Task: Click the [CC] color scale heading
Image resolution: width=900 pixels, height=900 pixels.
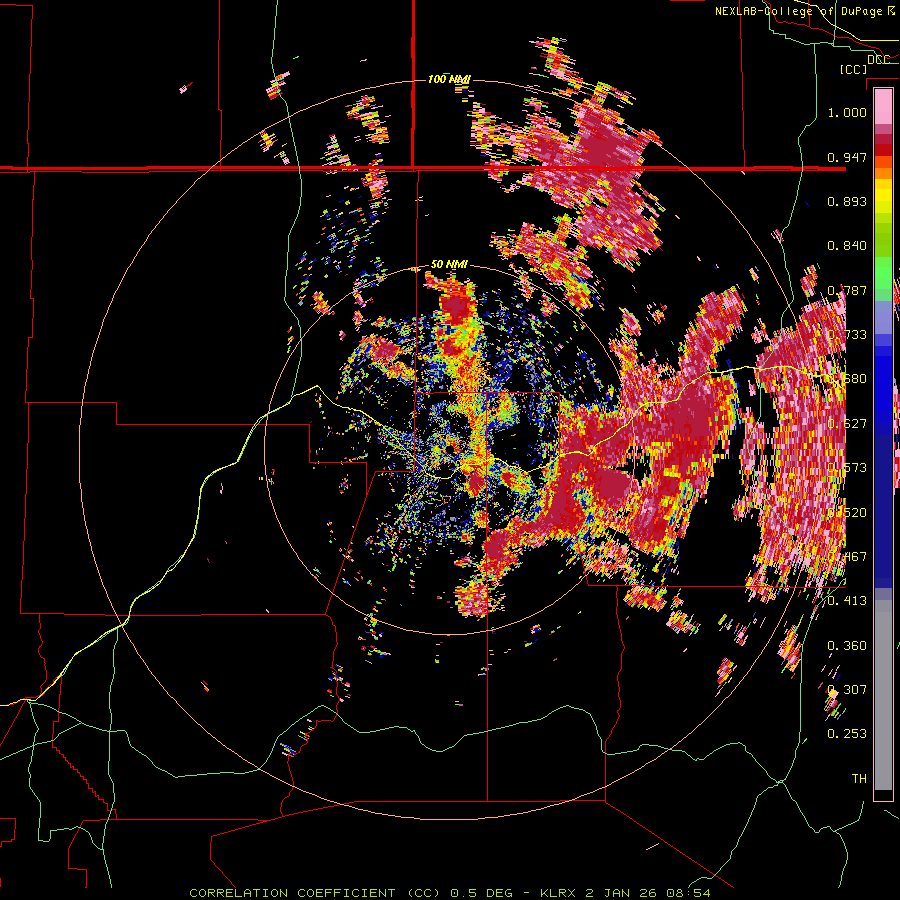Action: (x=854, y=69)
